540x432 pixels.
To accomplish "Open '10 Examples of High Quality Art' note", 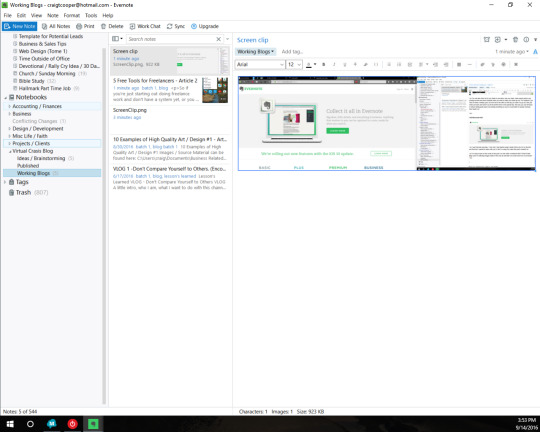I will 170,148.
